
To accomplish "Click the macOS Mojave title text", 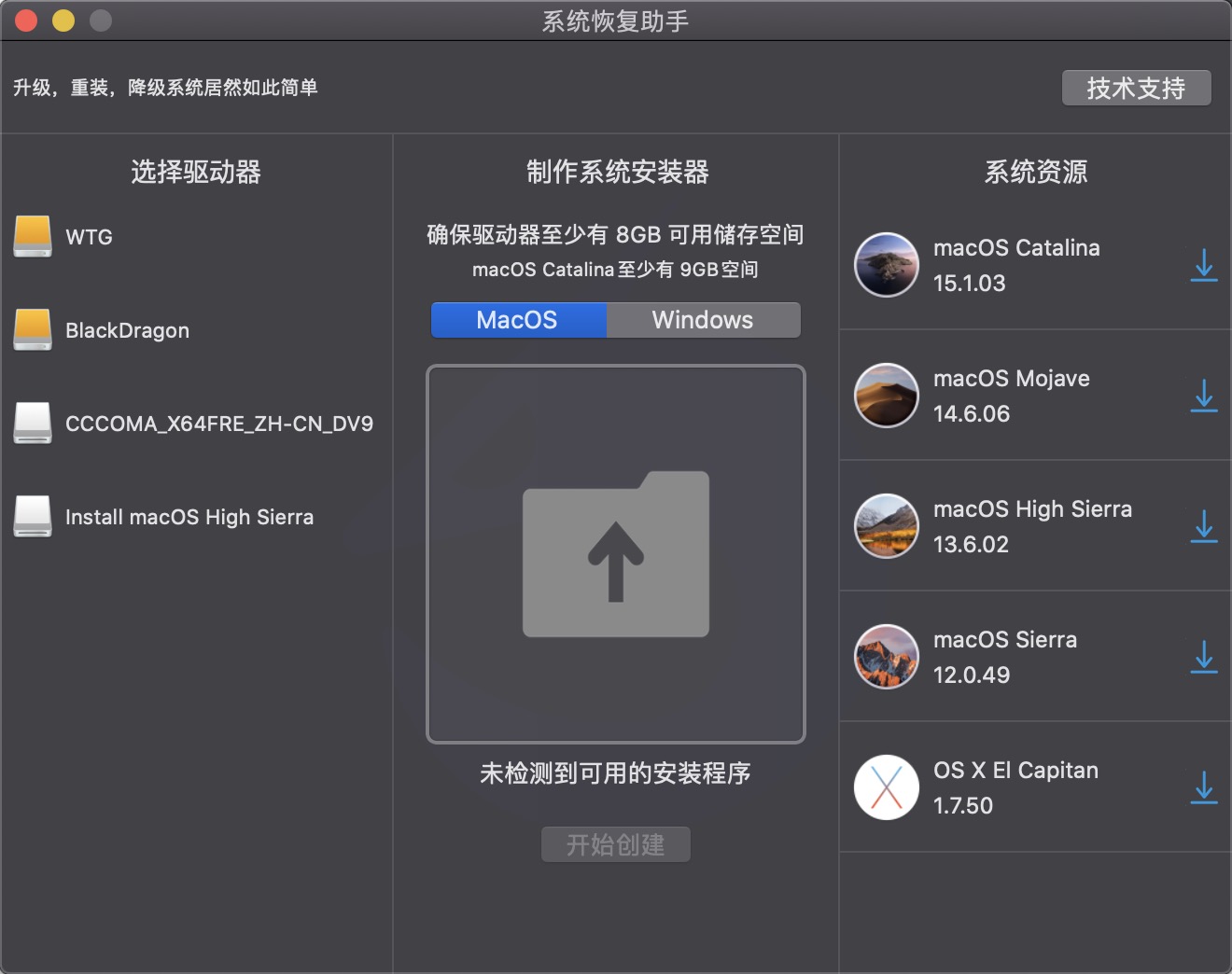I will (x=1012, y=378).
